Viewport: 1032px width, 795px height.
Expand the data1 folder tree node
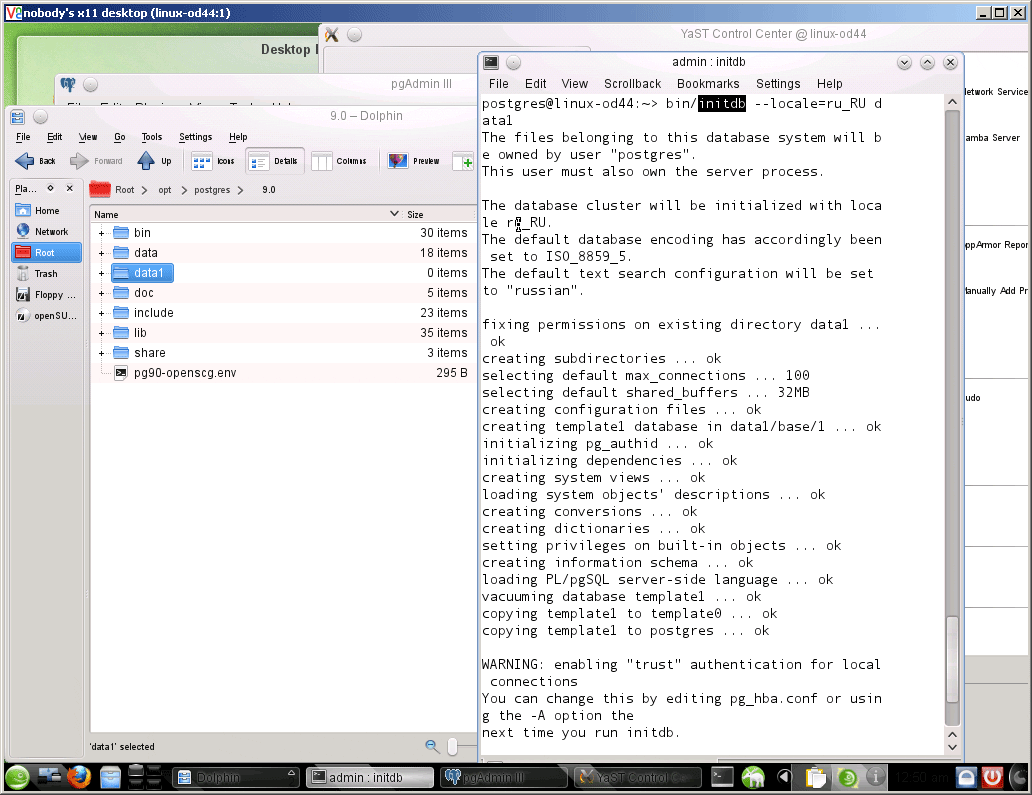point(101,273)
